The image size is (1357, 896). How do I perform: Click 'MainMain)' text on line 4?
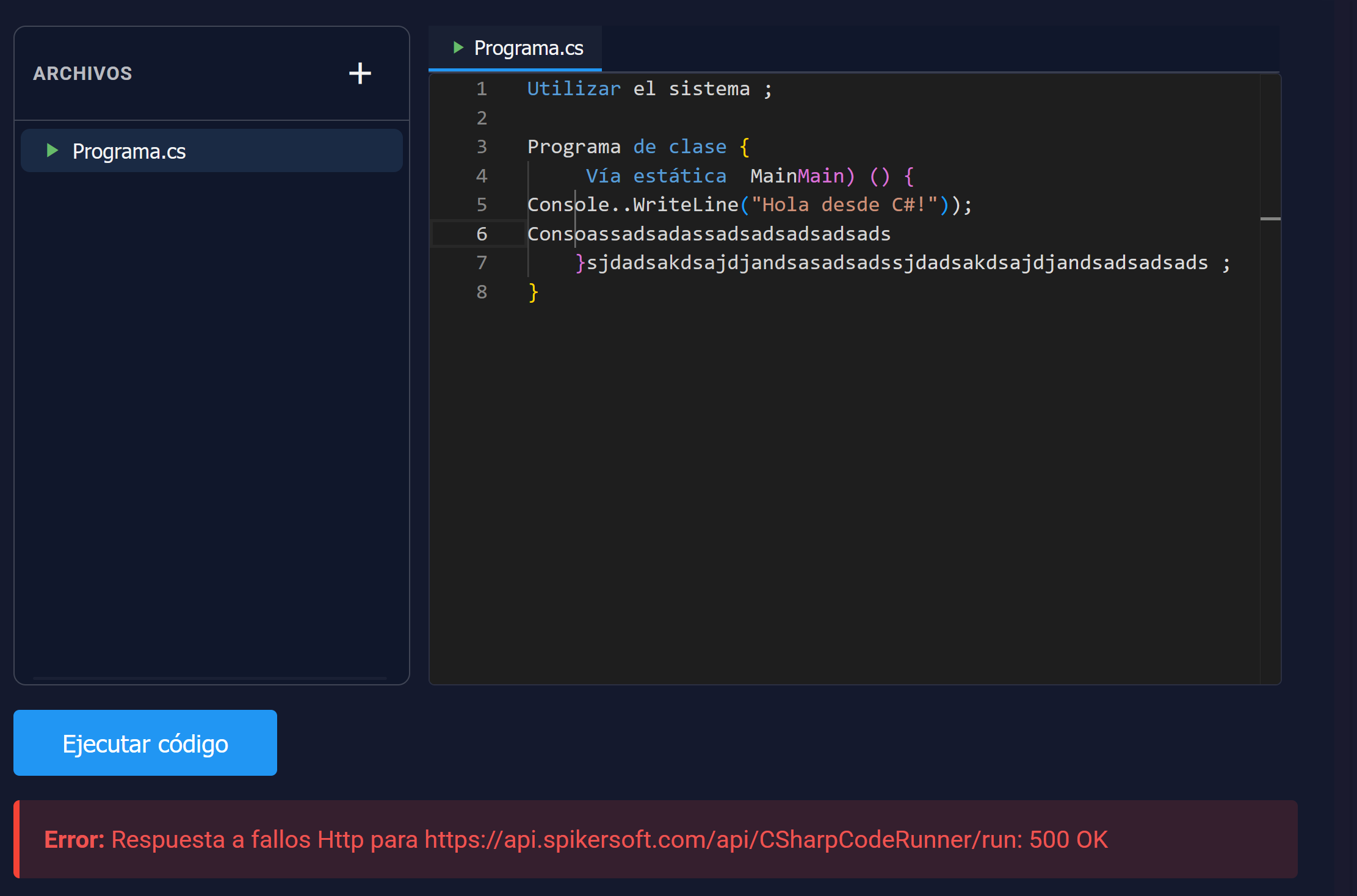click(803, 176)
